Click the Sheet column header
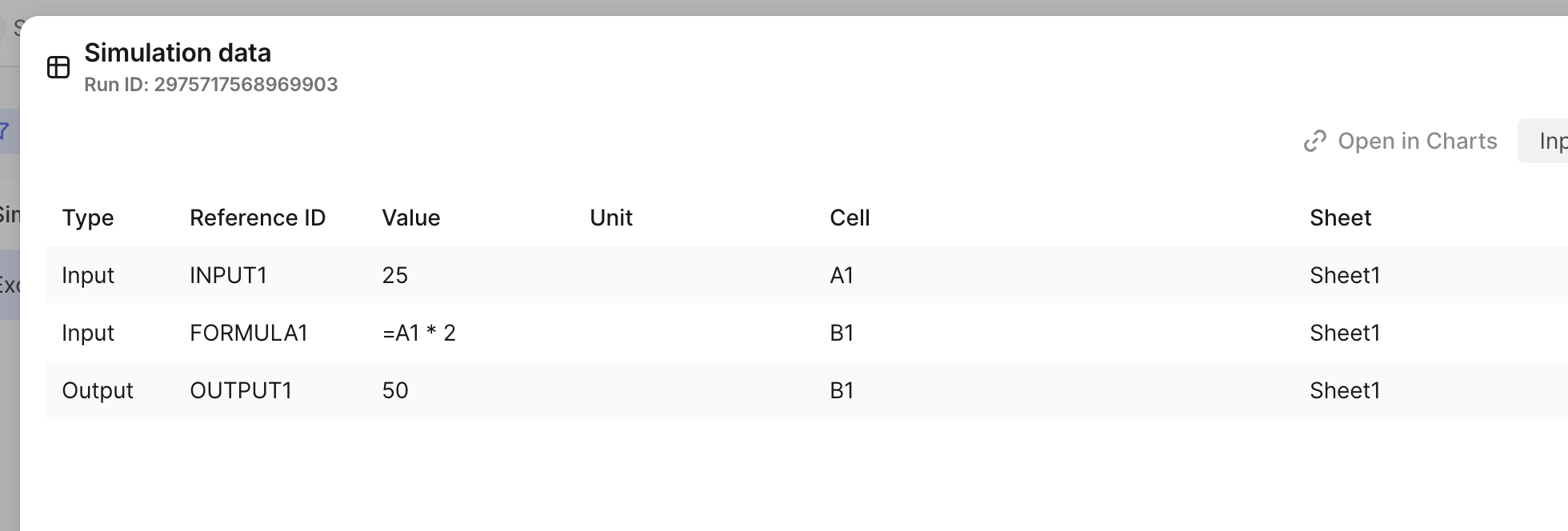This screenshot has height=531, width=1568. (x=1340, y=218)
